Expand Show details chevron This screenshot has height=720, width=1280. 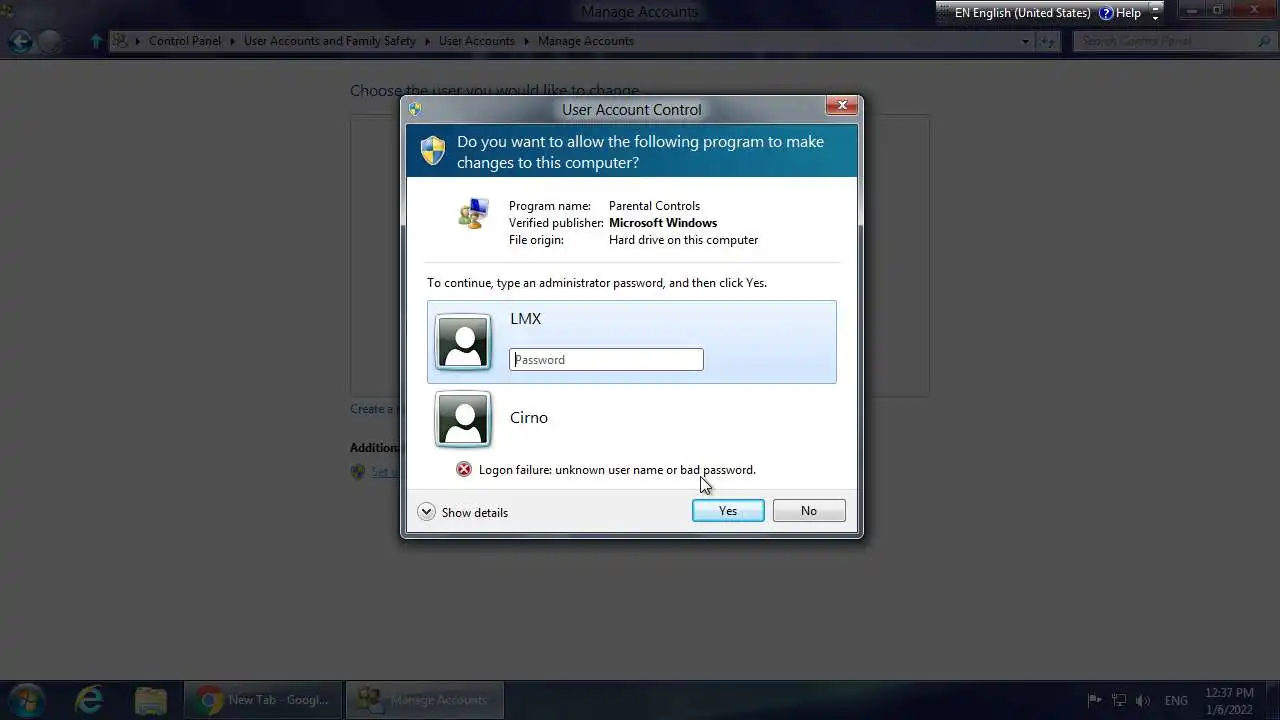click(426, 511)
